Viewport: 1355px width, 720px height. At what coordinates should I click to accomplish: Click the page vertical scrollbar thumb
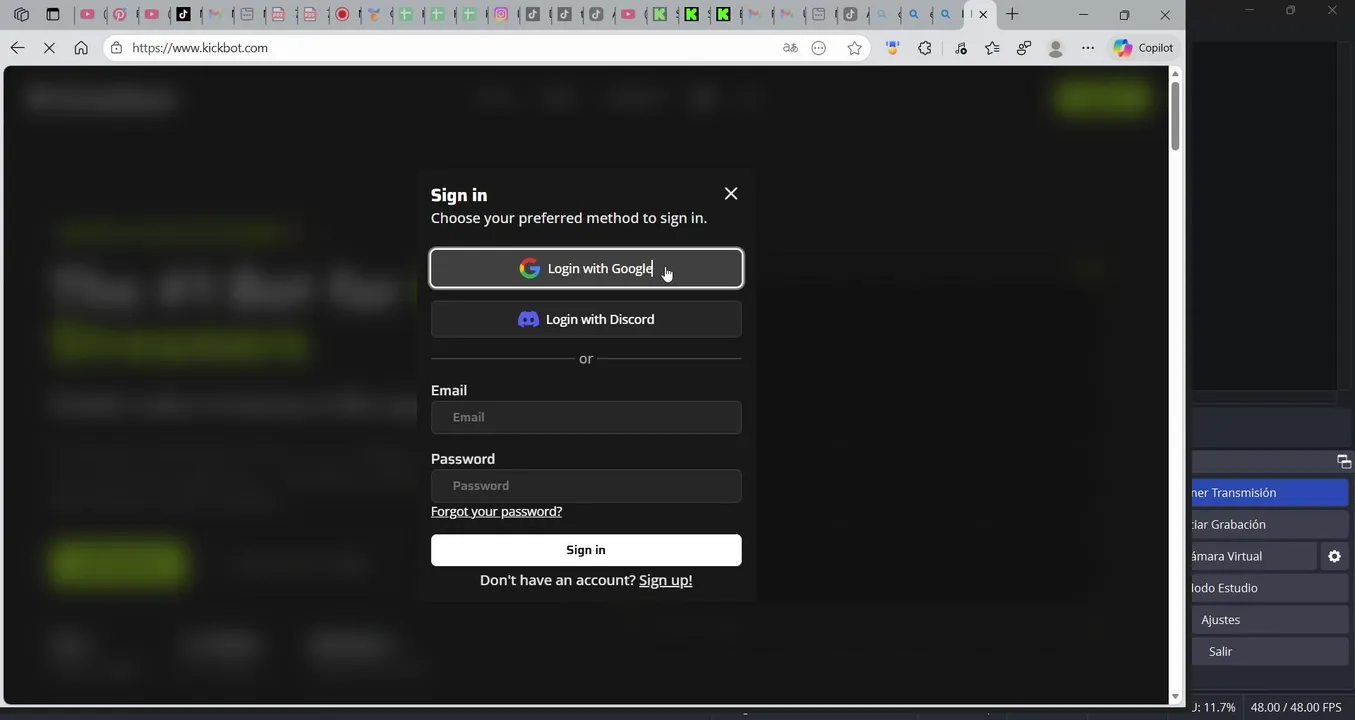(1176, 116)
